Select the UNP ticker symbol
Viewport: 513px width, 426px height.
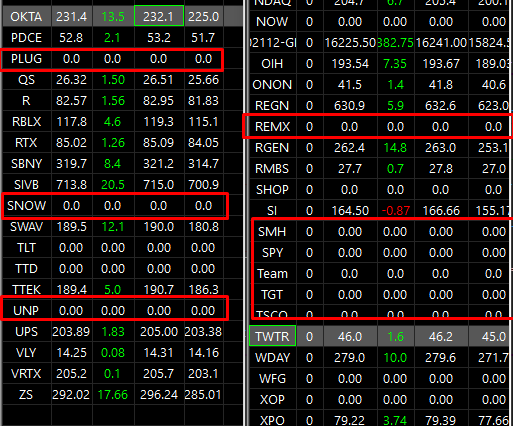point(26,311)
